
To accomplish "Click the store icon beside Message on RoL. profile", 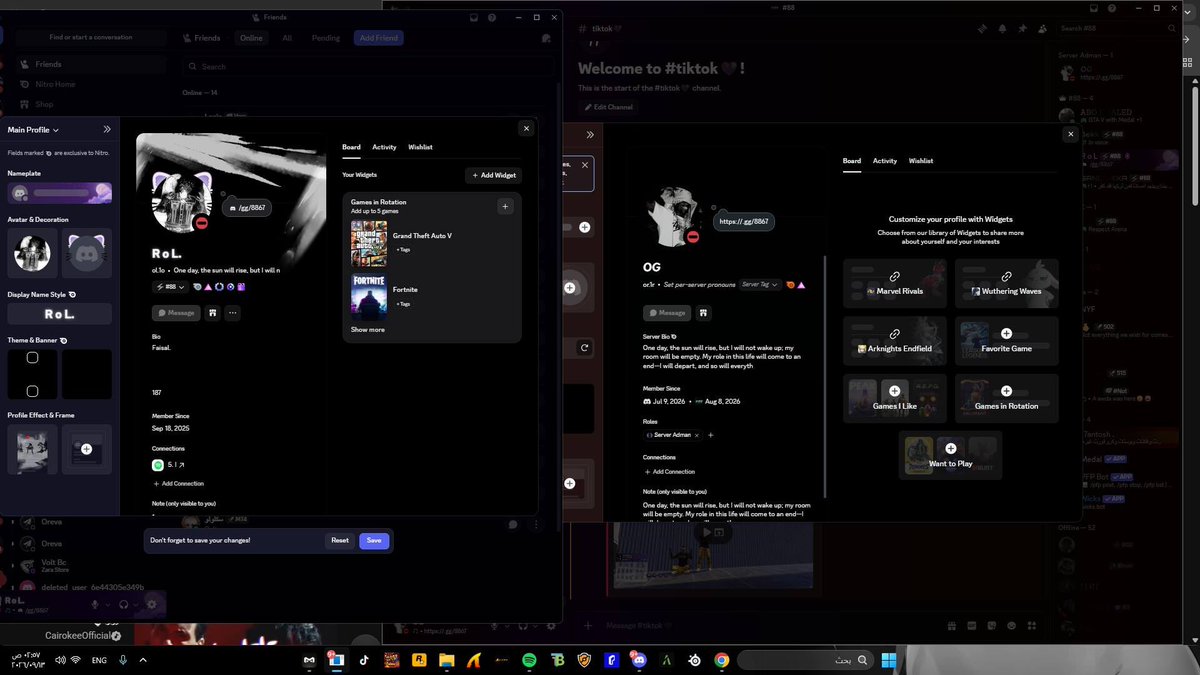I will tap(212, 313).
